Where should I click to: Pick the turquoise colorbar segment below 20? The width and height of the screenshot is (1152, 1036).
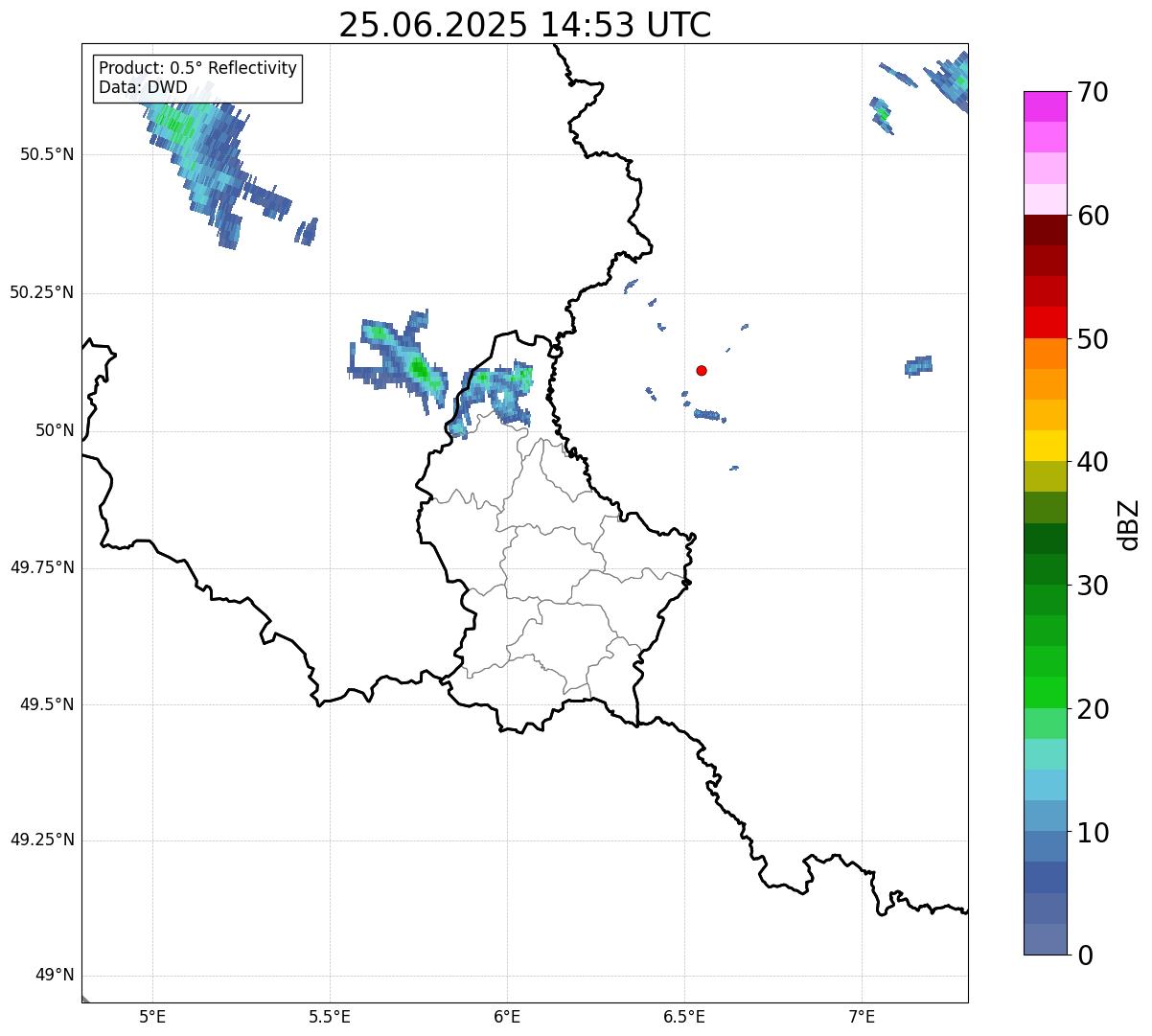coord(1045,754)
